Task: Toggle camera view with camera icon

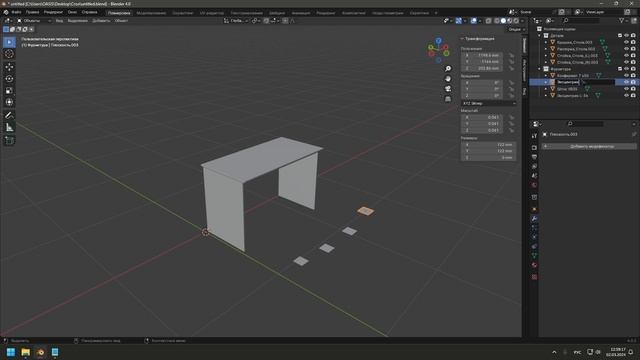Action: pos(448,89)
